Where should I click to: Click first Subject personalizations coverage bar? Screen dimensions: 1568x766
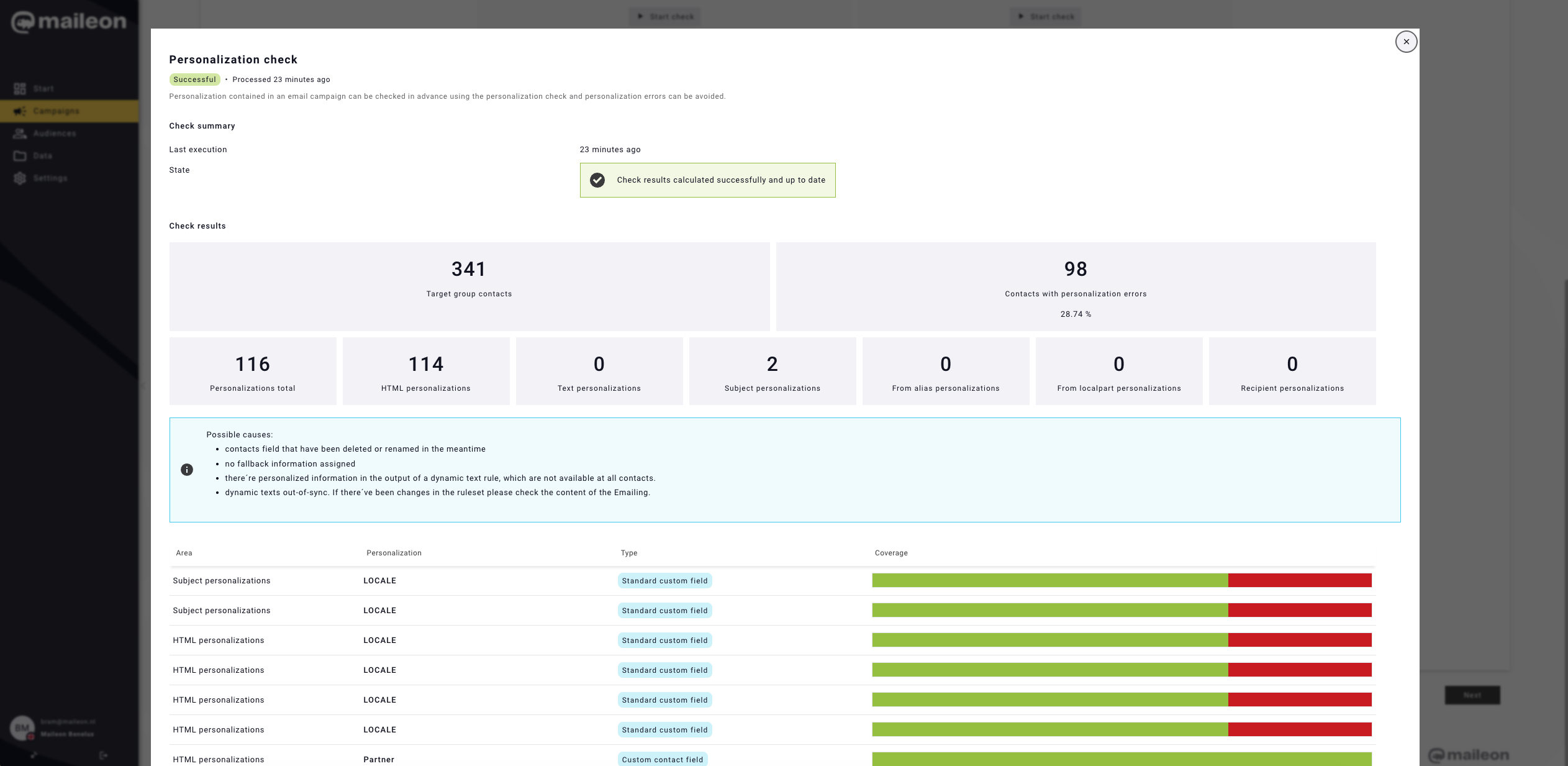(1122, 580)
